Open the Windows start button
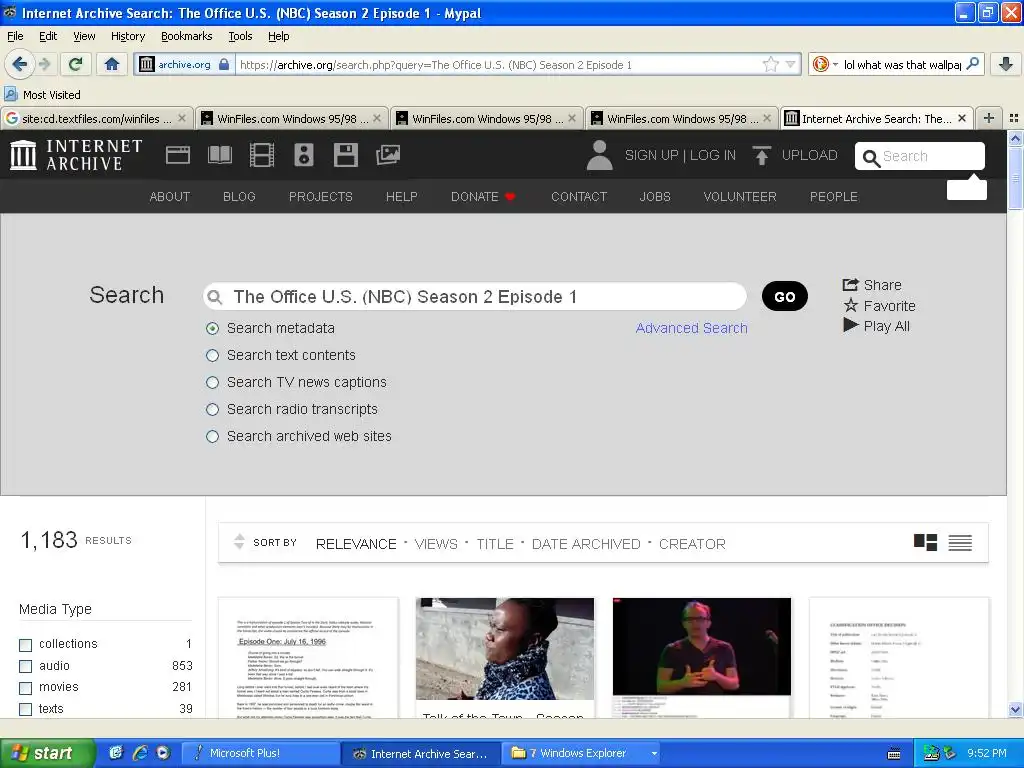 pos(48,753)
